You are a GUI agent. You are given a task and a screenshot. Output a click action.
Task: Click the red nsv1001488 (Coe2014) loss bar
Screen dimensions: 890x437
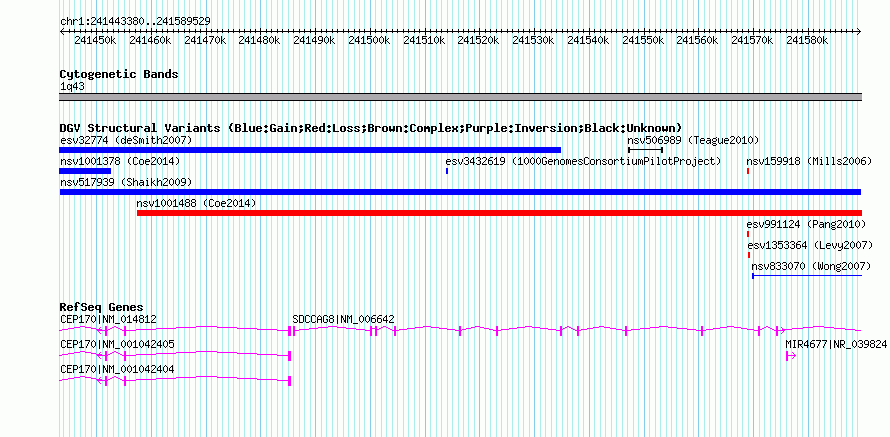click(499, 213)
